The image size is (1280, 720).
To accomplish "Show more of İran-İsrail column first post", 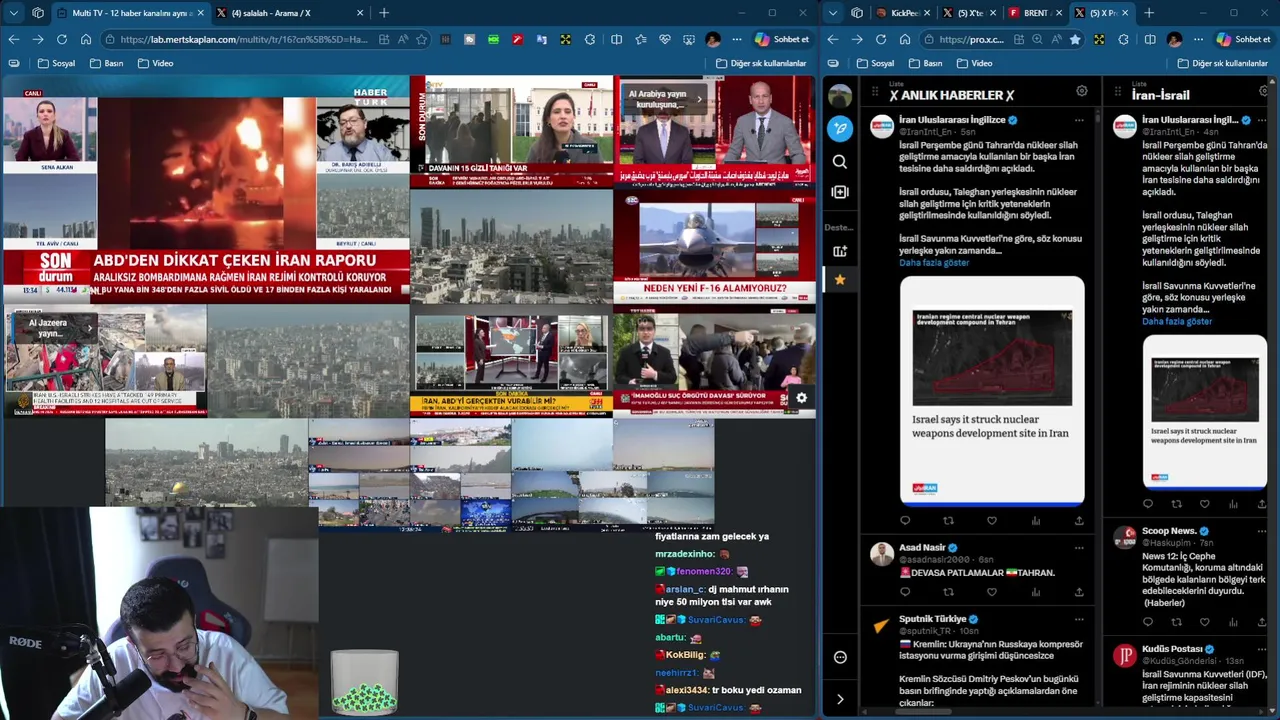I will (1177, 321).
